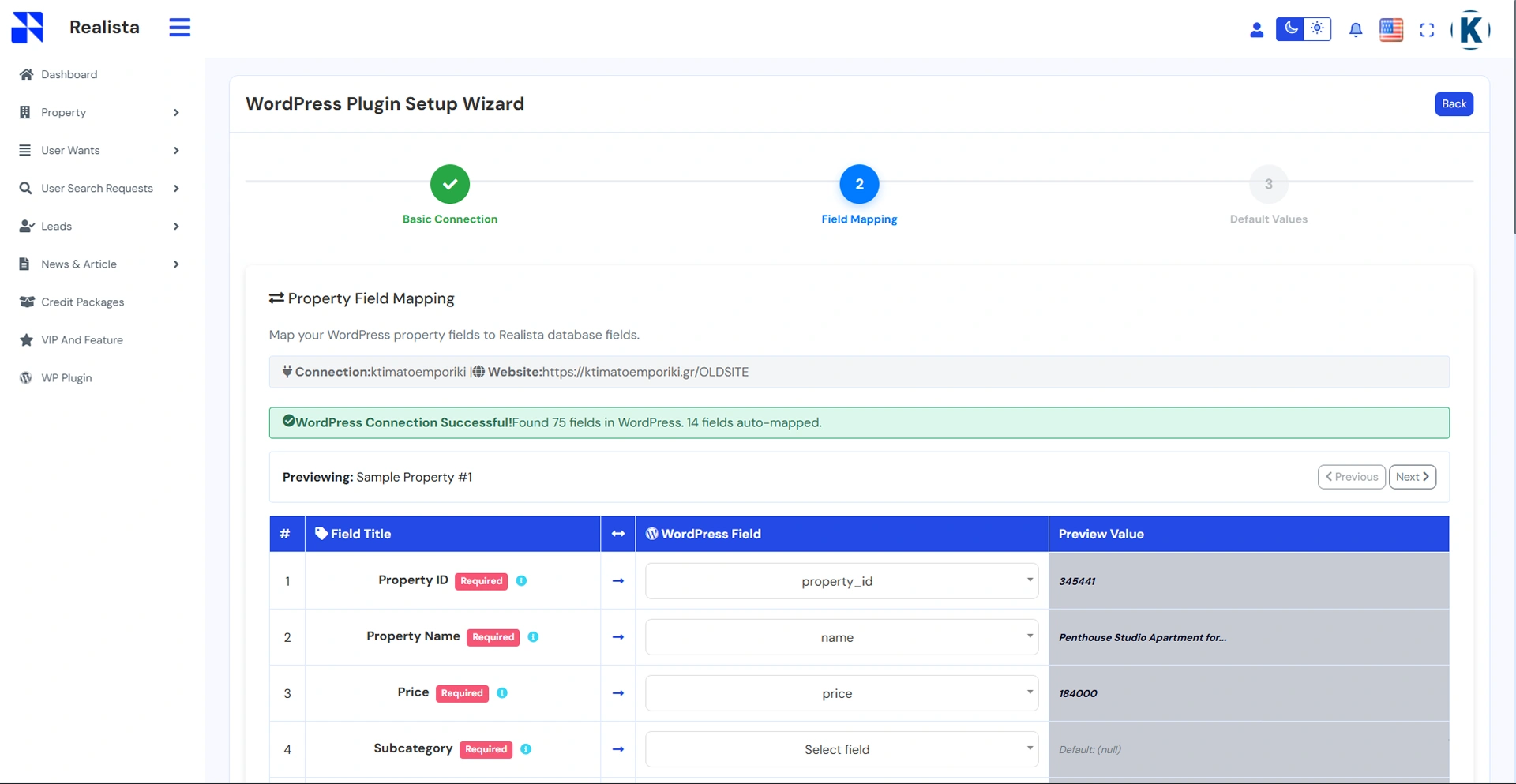This screenshot has width=1516, height=784.
Task: Switch to light mode with sun toggle
Action: click(1317, 29)
